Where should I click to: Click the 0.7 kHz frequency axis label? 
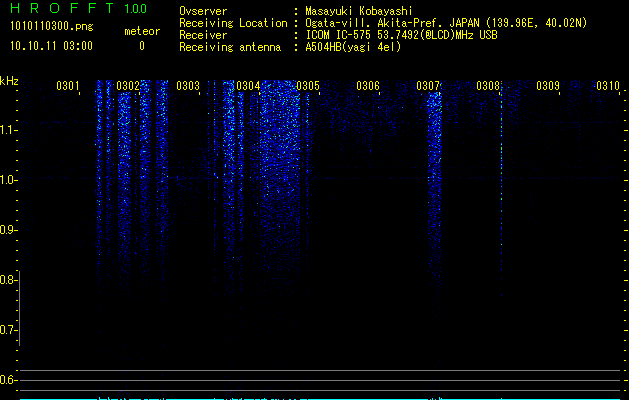click(x=7, y=330)
